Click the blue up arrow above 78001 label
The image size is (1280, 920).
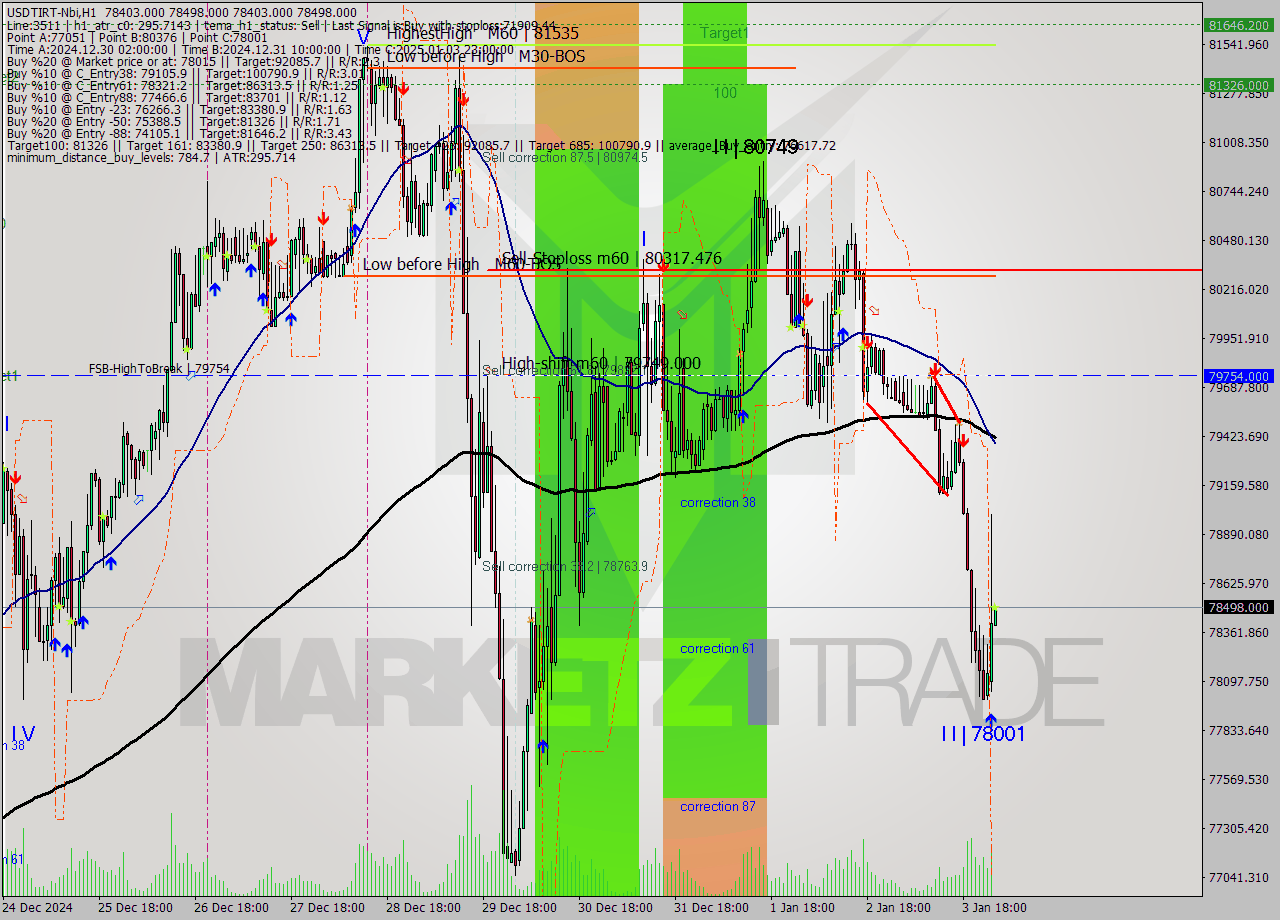[x=990, y=719]
